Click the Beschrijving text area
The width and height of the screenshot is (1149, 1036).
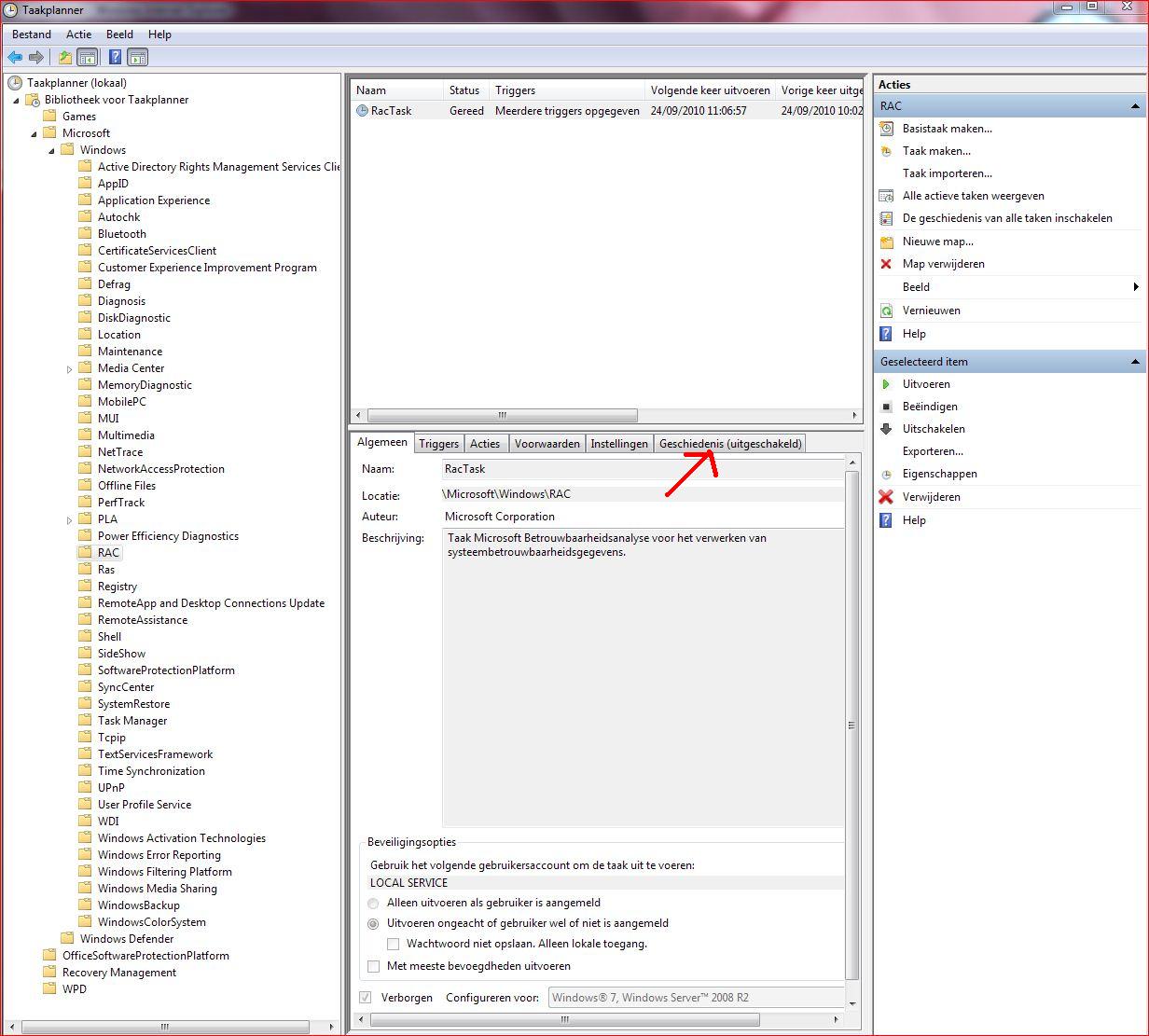coord(644,678)
